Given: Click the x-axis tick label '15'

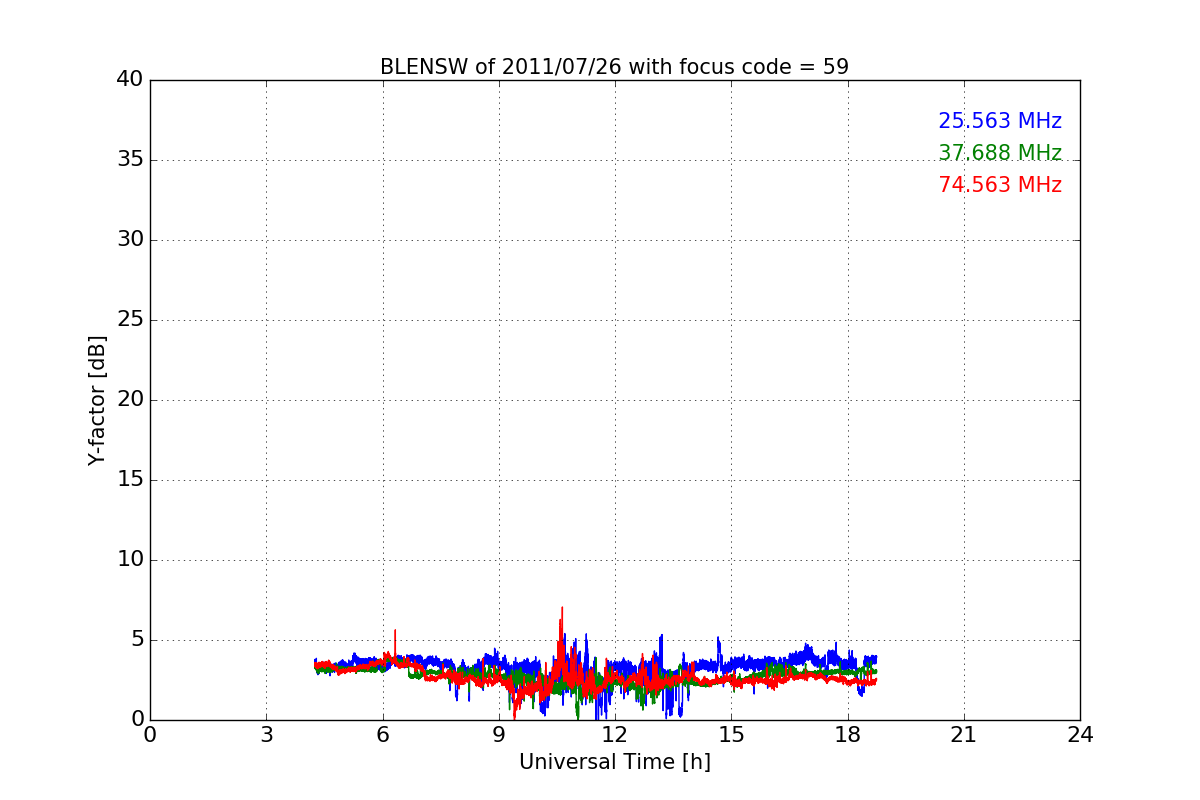Looking at the screenshot, I should point(731,735).
